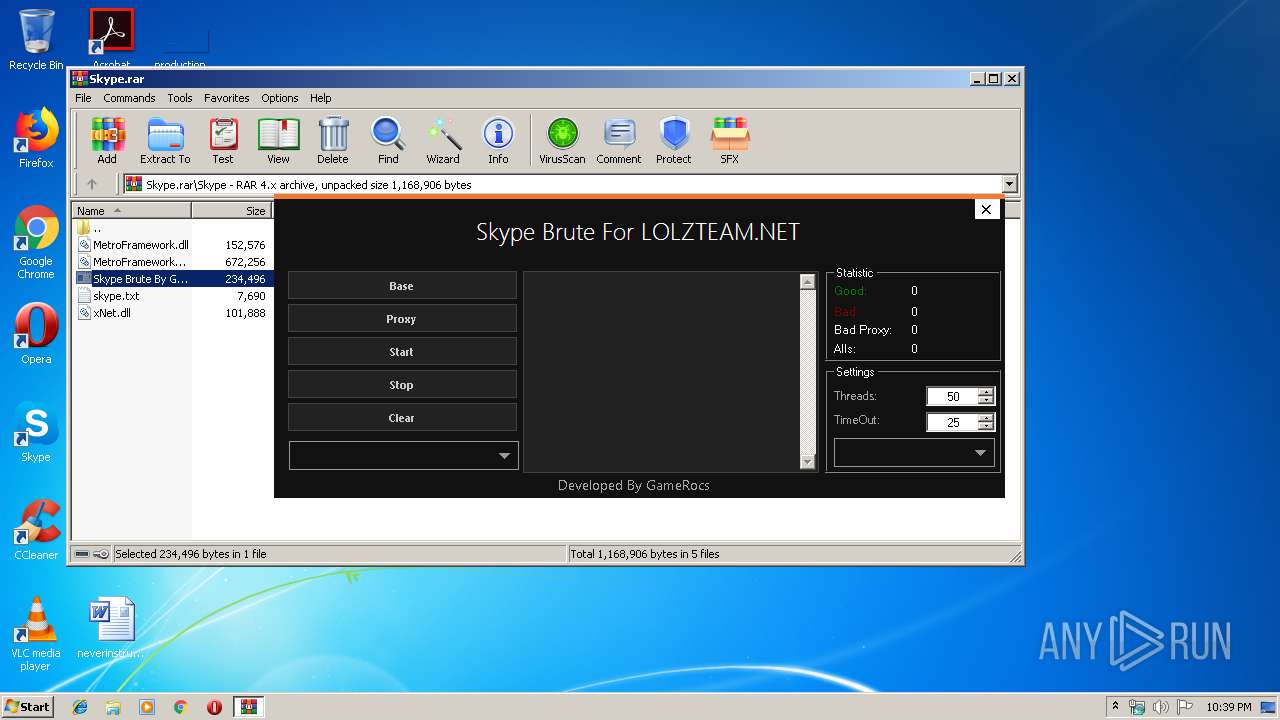Click the WinRAR taskbar button
1280x720 pixels.
249,707
